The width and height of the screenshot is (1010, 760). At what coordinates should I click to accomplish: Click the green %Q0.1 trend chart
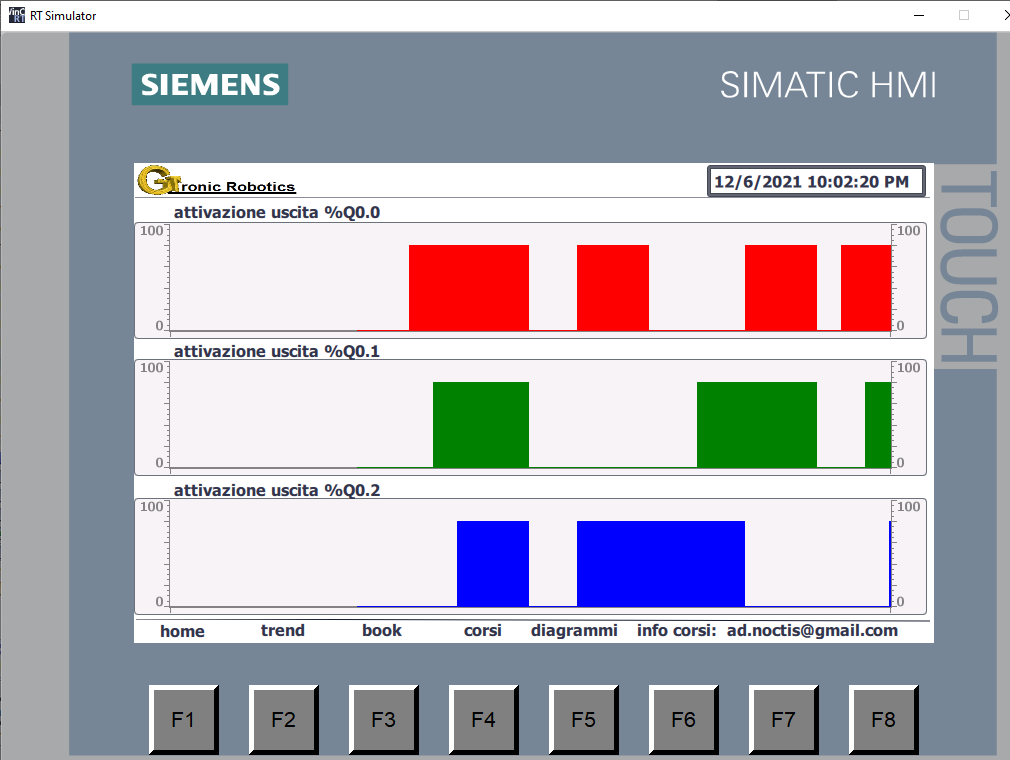click(530, 418)
